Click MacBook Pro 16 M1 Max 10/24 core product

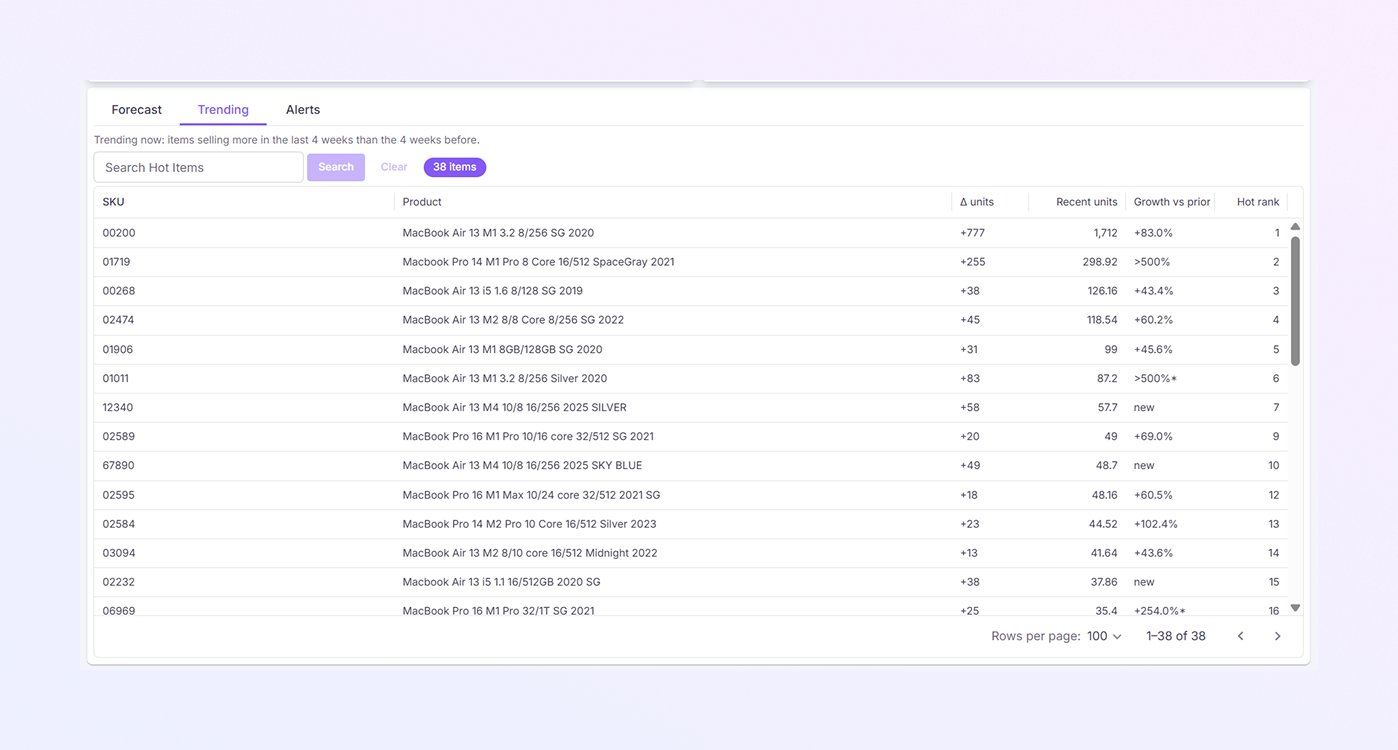click(531, 495)
